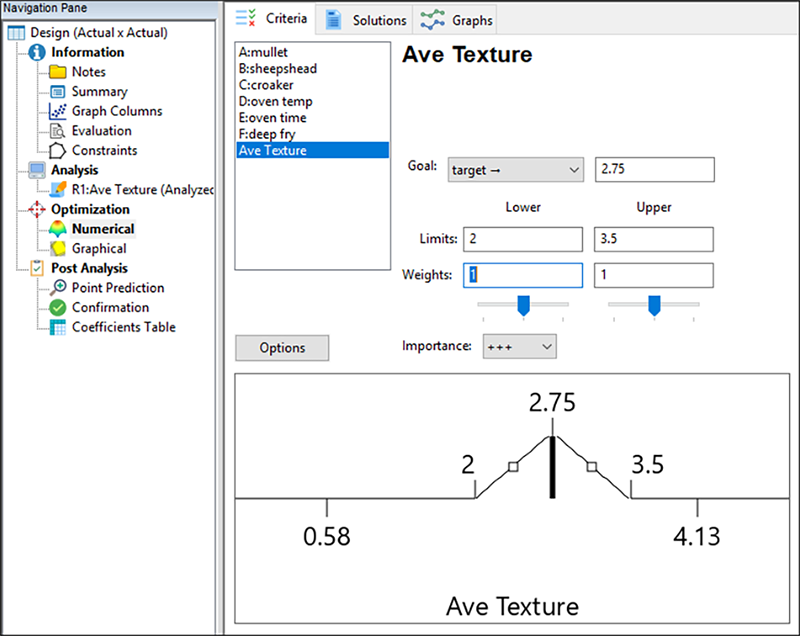Click the lower weight slider handle
The image size is (800, 636).
tap(522, 305)
